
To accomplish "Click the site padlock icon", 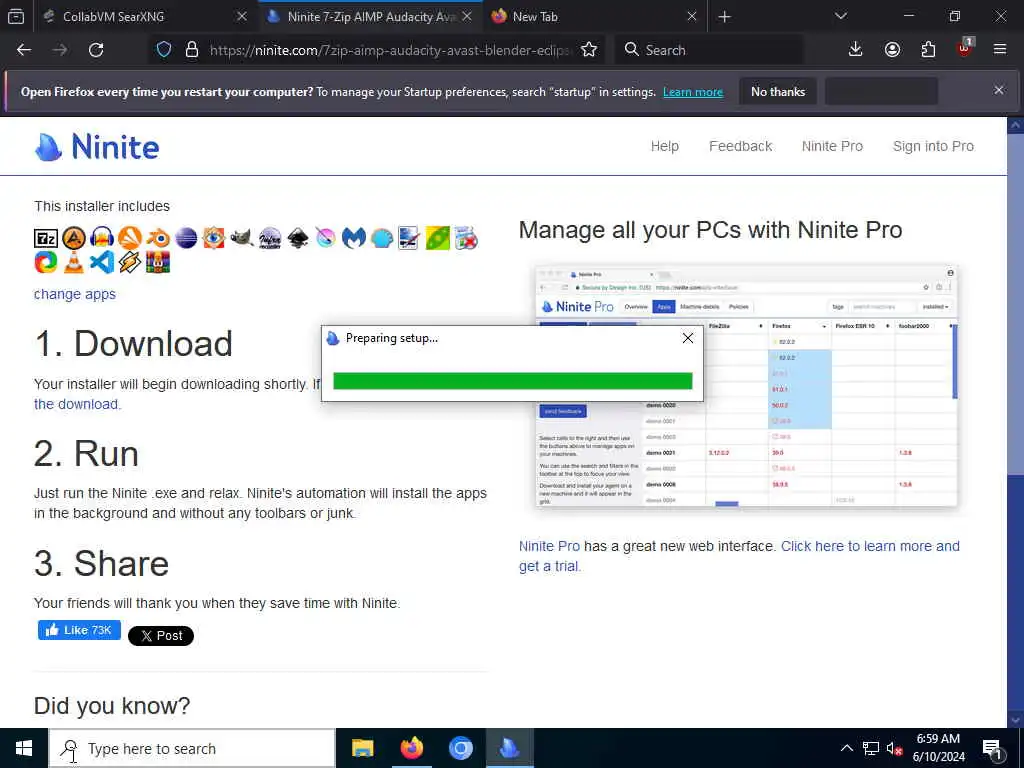I will click(191, 50).
